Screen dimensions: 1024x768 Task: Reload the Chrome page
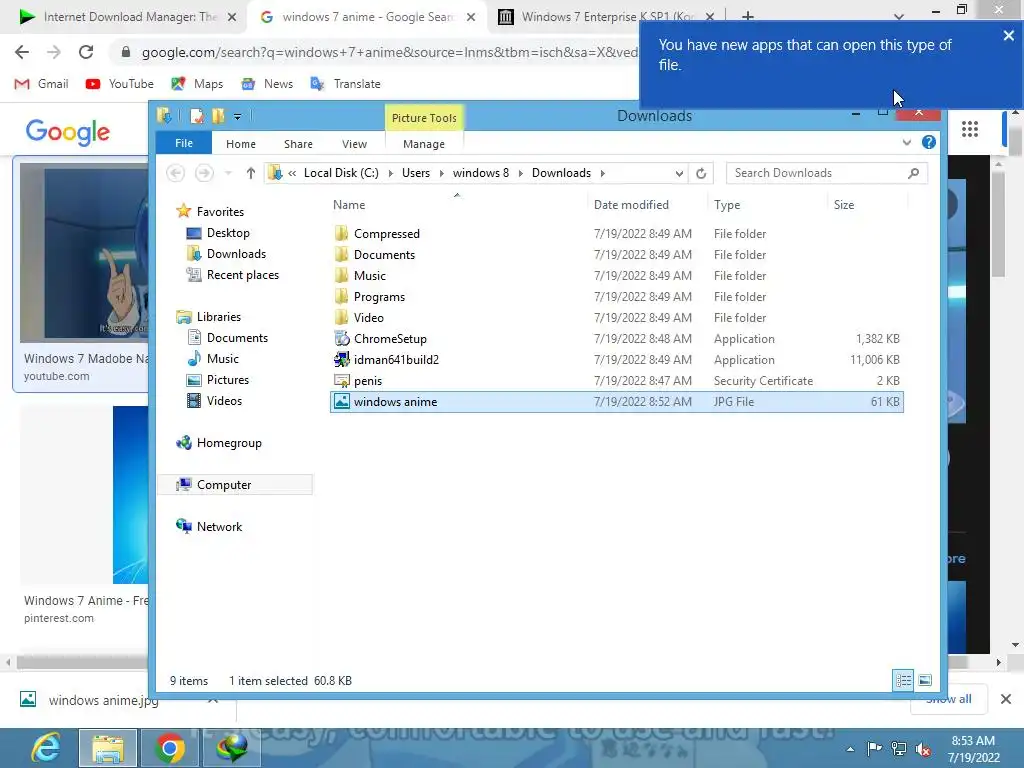[86, 52]
